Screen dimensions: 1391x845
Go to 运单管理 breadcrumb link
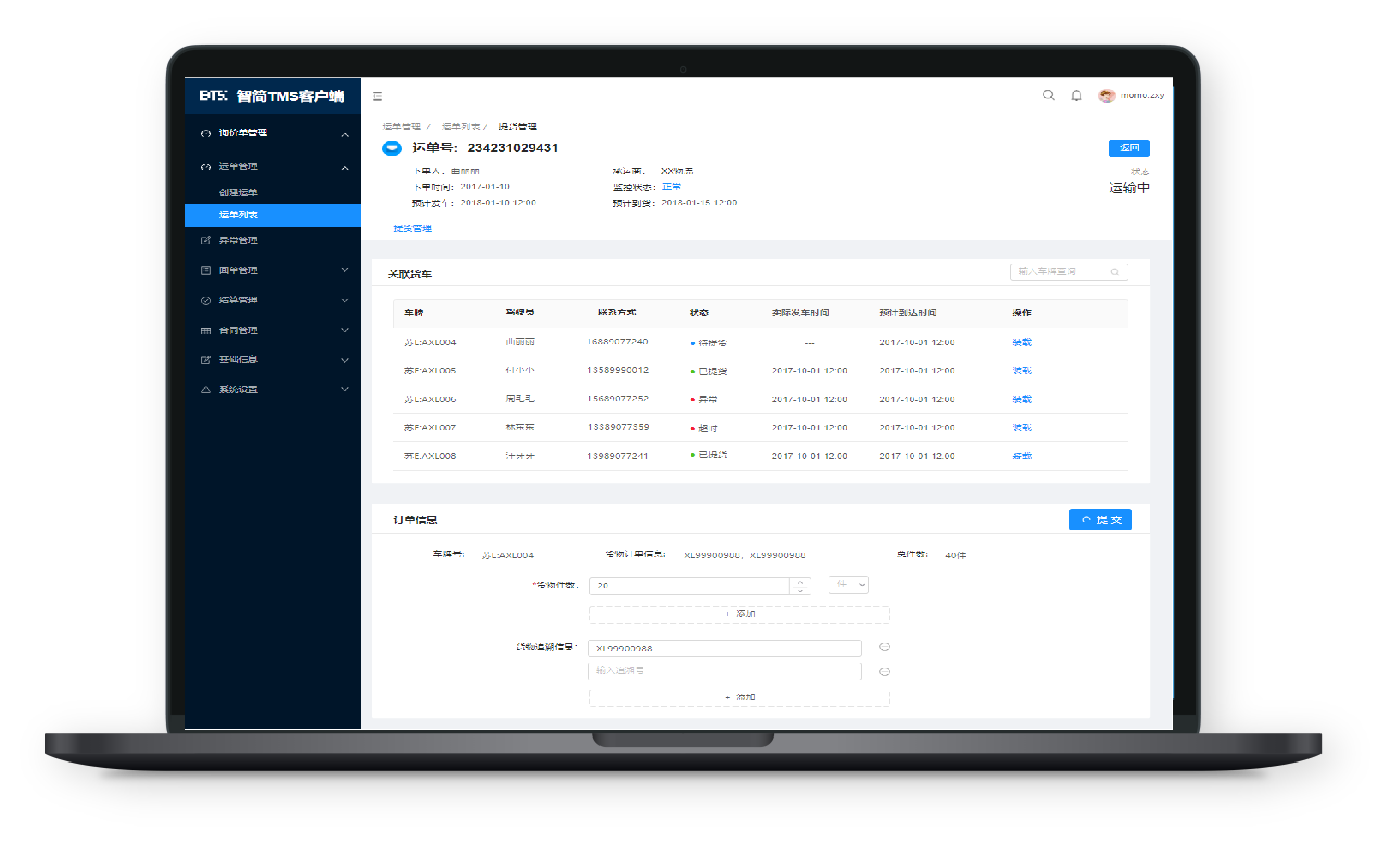[x=402, y=127]
